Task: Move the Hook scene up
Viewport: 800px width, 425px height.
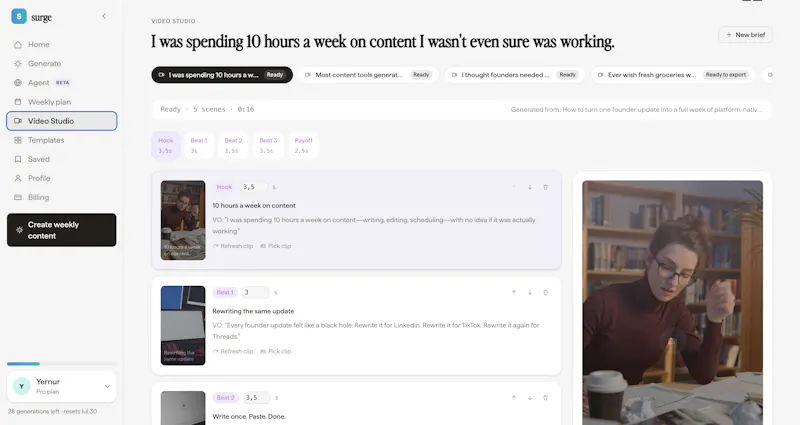Action: point(514,187)
